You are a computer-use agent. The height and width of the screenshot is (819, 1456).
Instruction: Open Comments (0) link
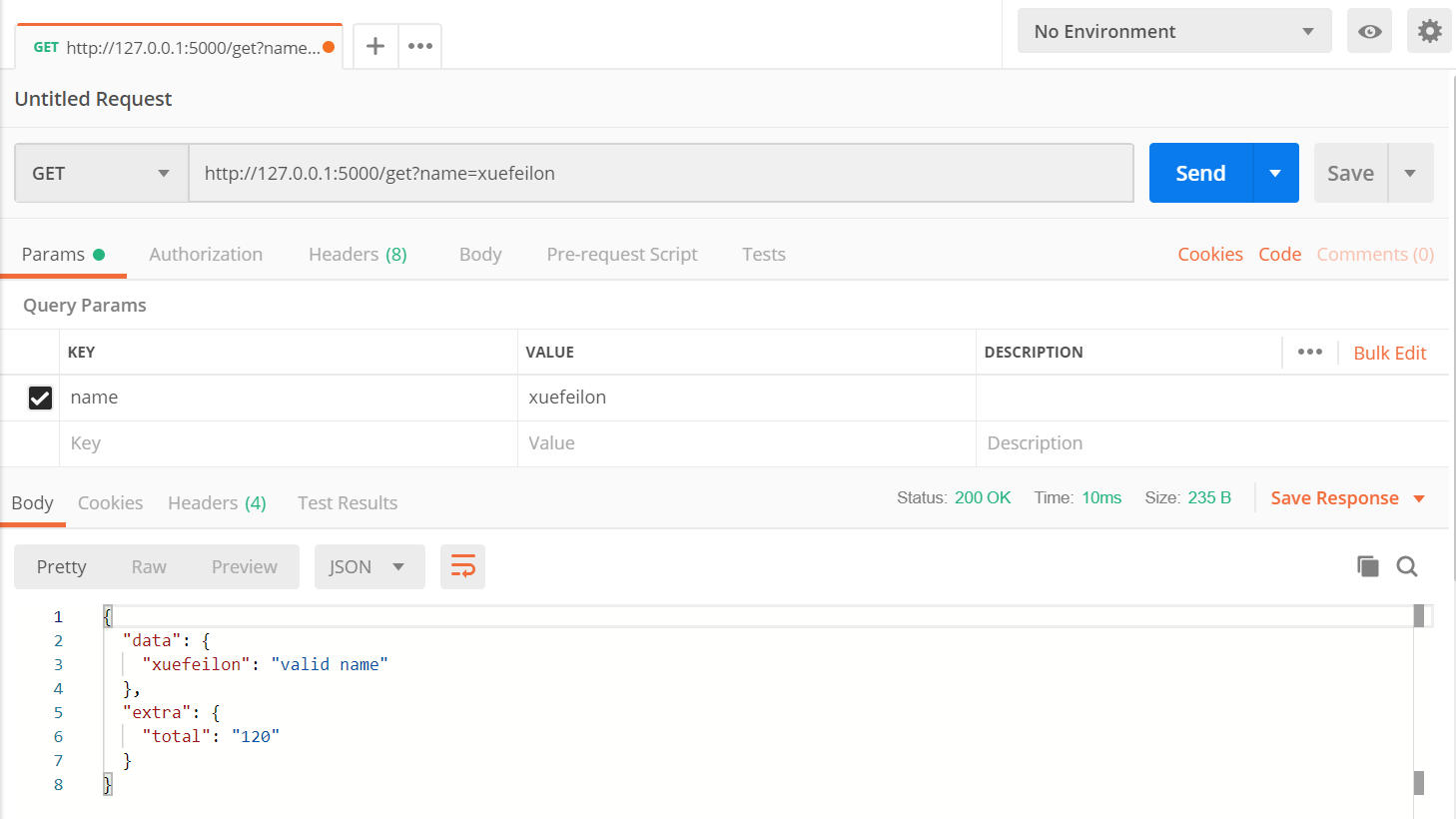click(1375, 254)
